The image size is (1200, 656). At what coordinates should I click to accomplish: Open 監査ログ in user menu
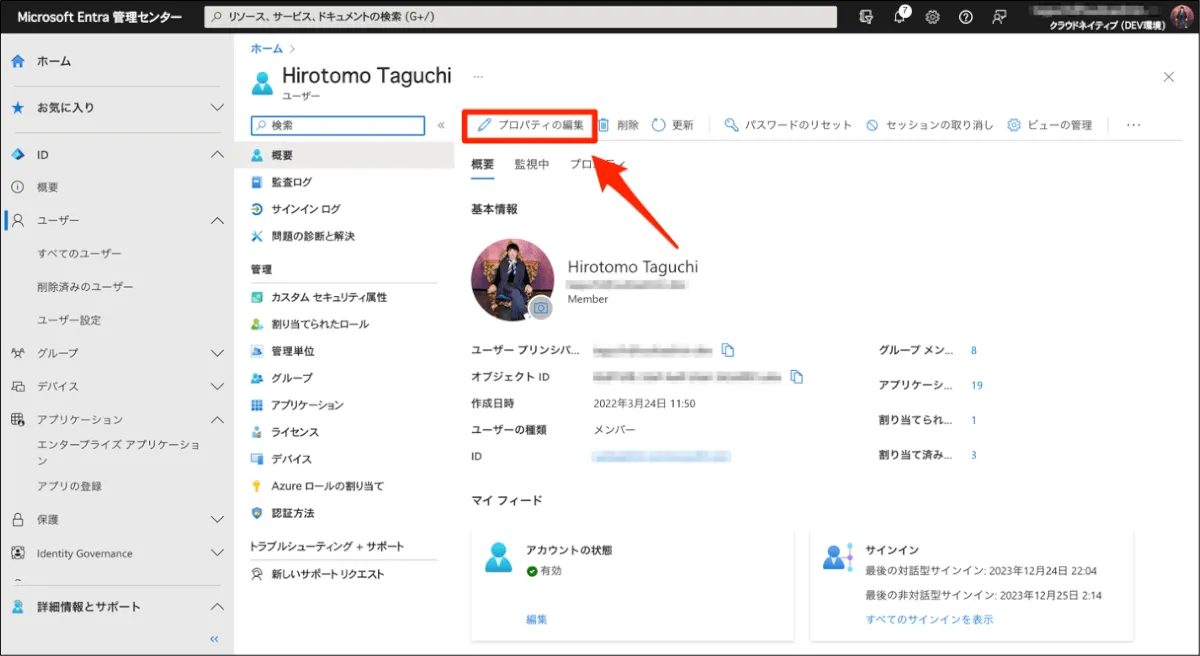click(x=291, y=182)
